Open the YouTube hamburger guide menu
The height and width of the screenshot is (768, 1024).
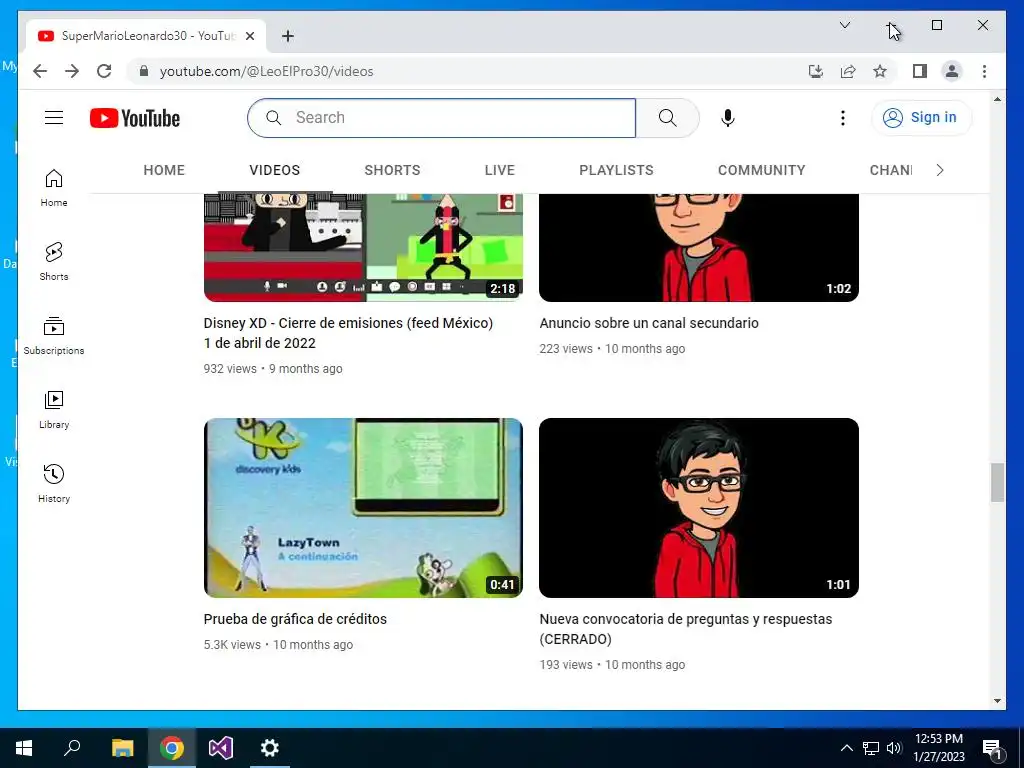pyautogui.click(x=54, y=118)
